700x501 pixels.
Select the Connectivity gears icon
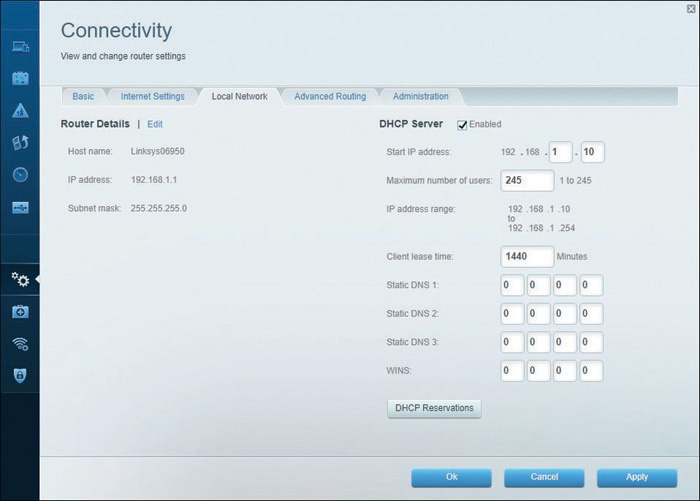(x=20, y=280)
